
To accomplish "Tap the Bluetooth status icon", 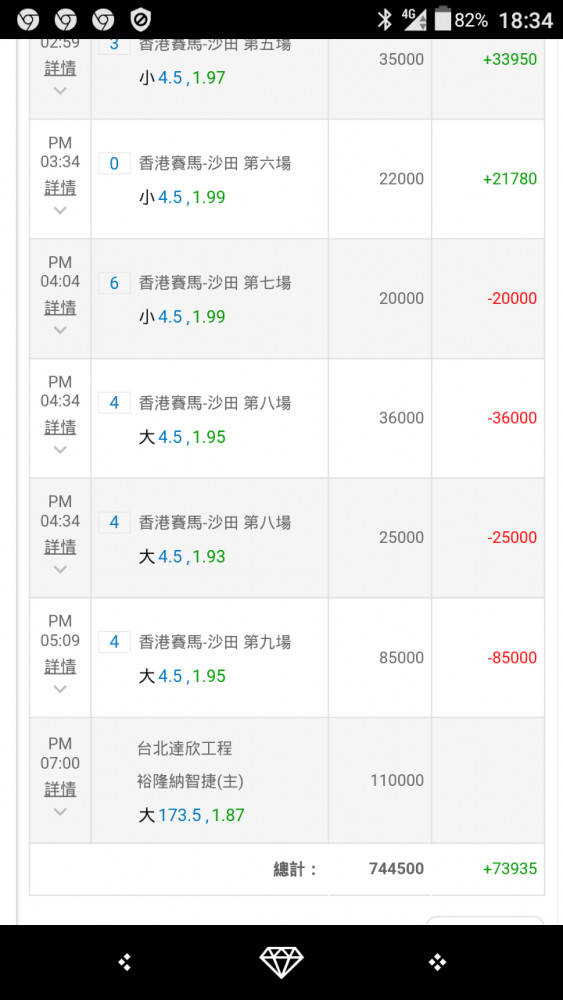I will (x=384, y=20).
